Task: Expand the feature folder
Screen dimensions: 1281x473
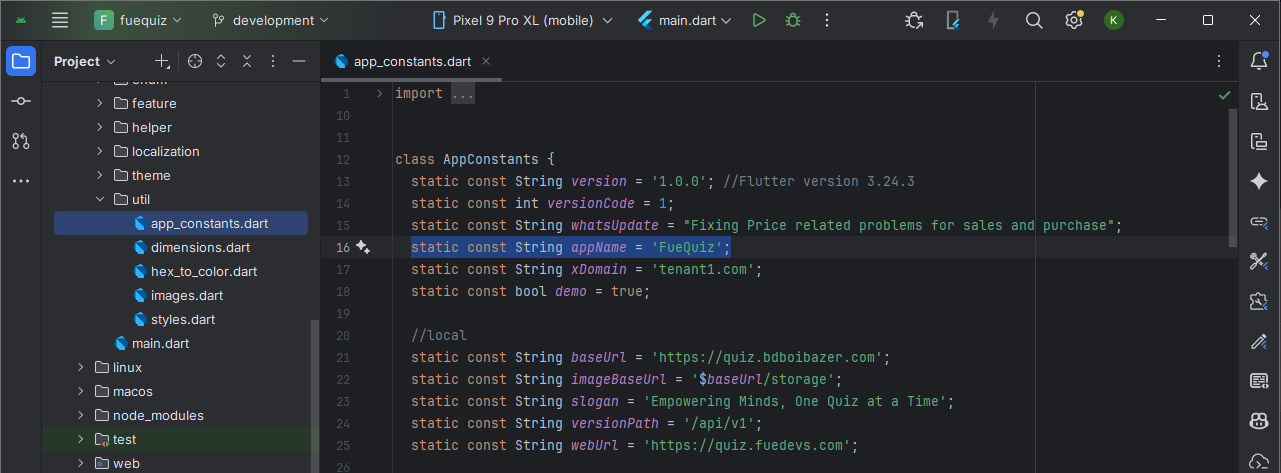Action: 100,103
